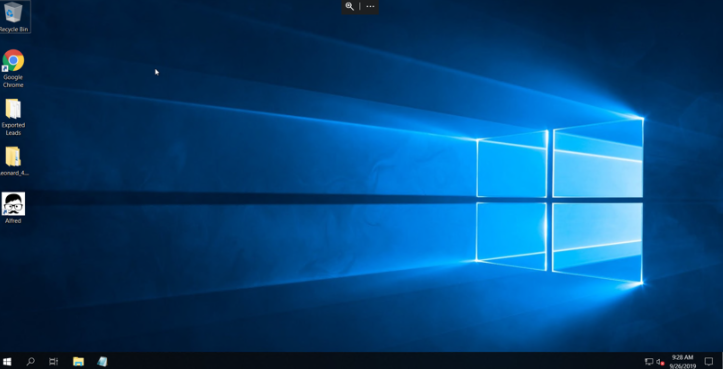724x369 pixels.
Task: Click the 'Google Chrome' text caption
Action: click(13, 81)
